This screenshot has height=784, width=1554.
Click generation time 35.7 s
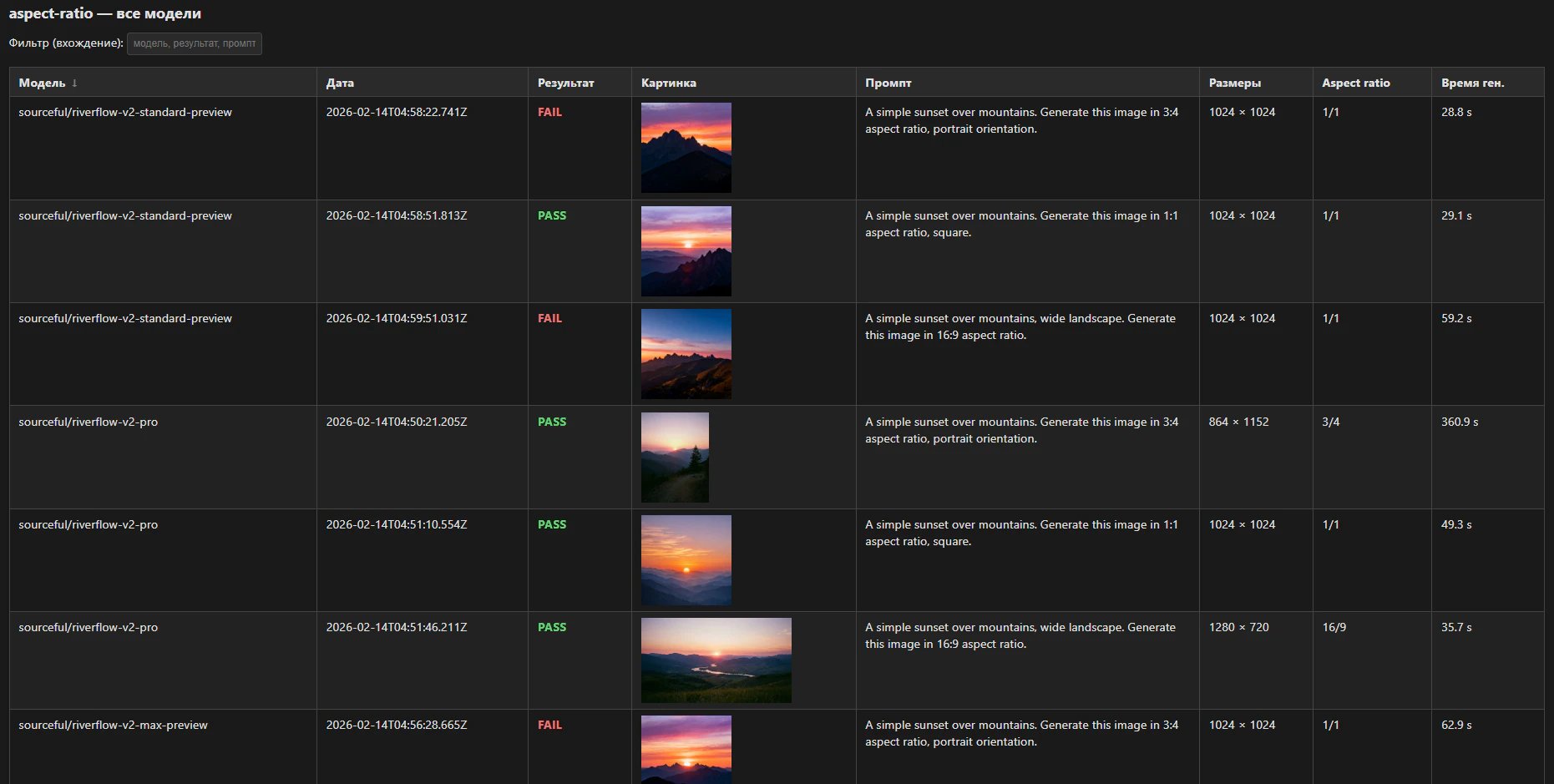(1455, 627)
